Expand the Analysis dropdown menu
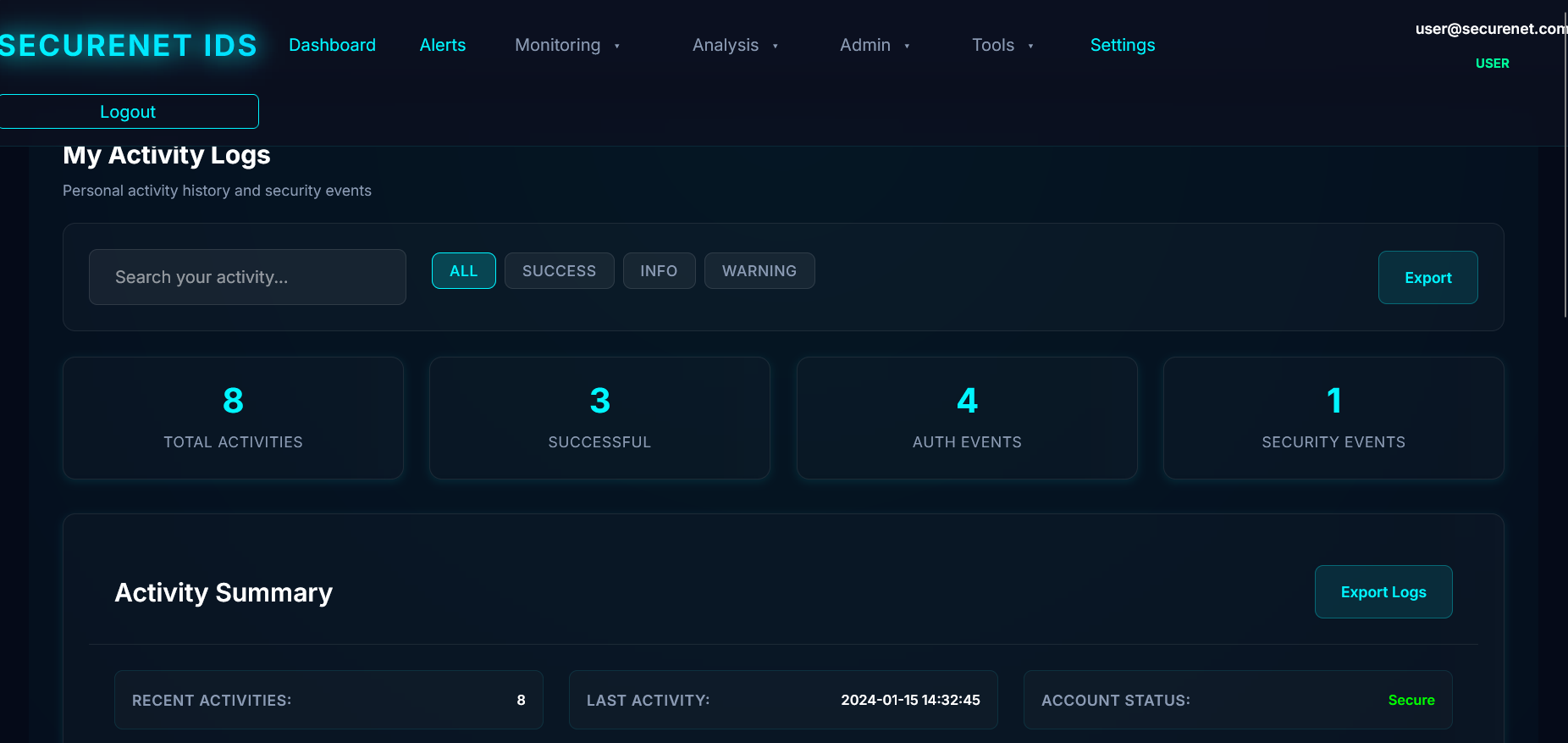This screenshot has width=1568, height=743. click(735, 45)
